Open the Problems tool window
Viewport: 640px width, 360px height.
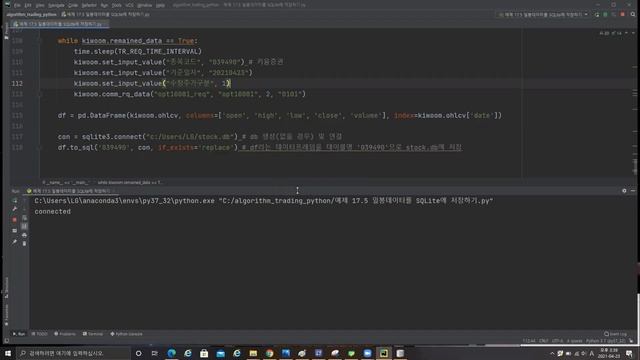coord(65,334)
